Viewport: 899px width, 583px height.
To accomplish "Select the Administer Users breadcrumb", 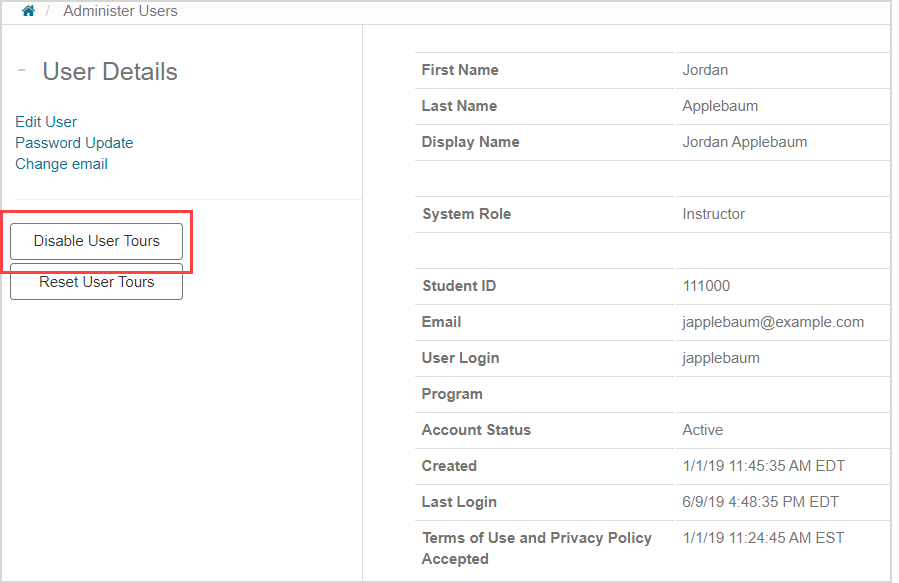I will coord(120,11).
